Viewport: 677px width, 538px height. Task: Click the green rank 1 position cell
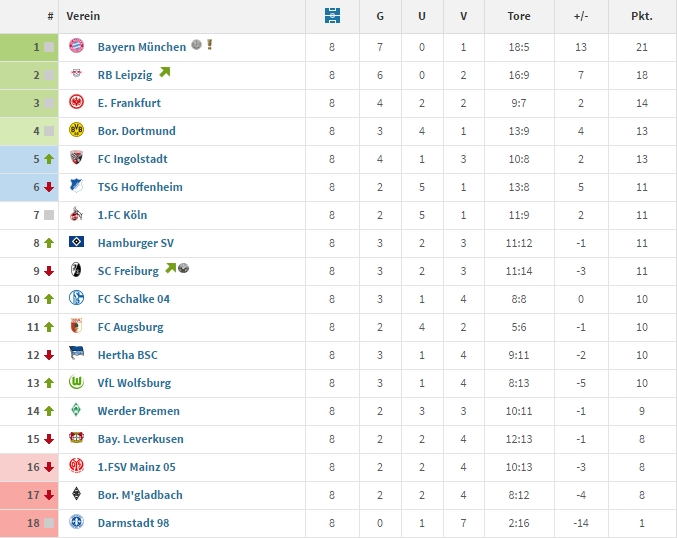(x=30, y=47)
